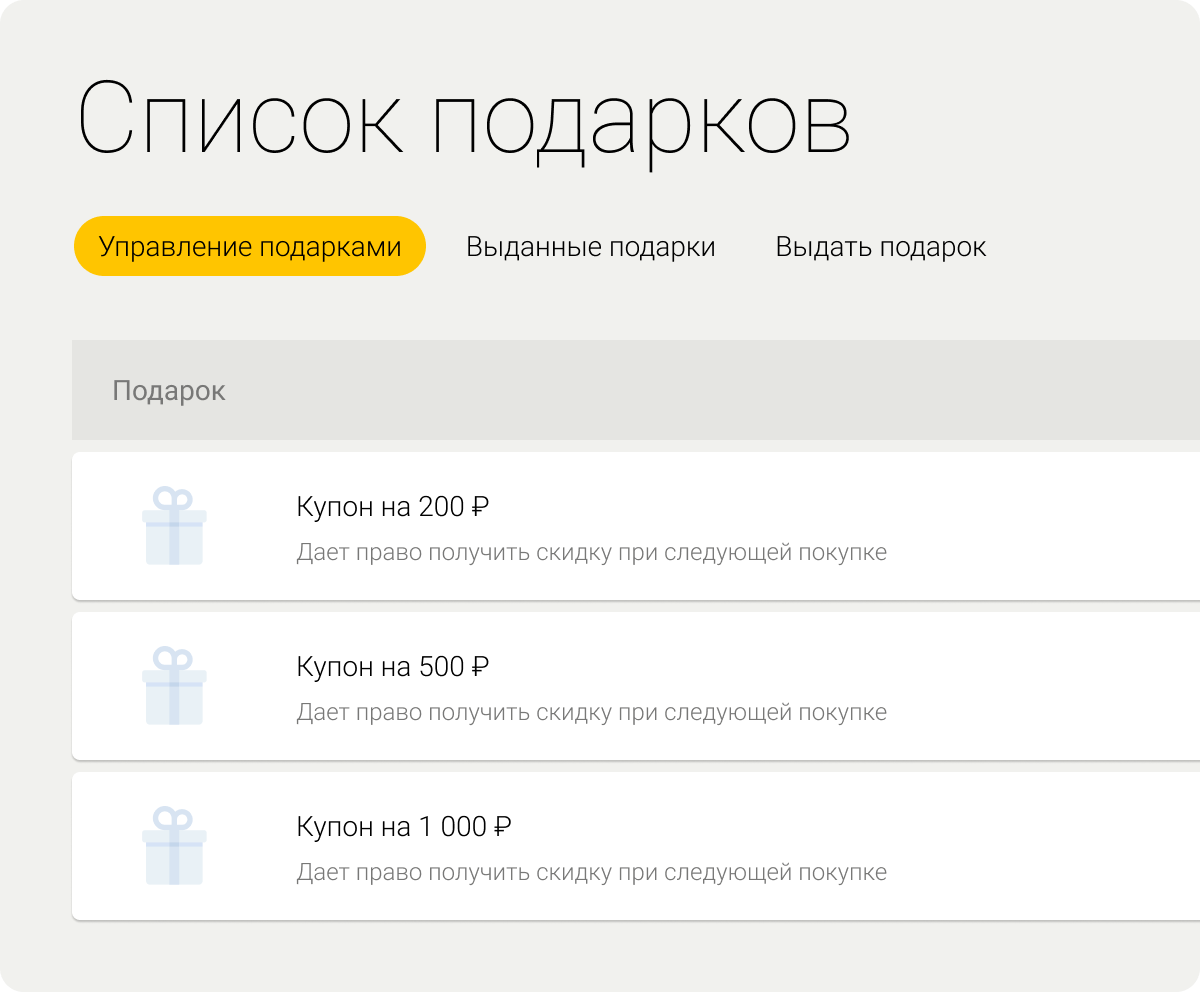The width and height of the screenshot is (1200, 992).
Task: Go to the Выдать подарок tab
Action: point(881,247)
